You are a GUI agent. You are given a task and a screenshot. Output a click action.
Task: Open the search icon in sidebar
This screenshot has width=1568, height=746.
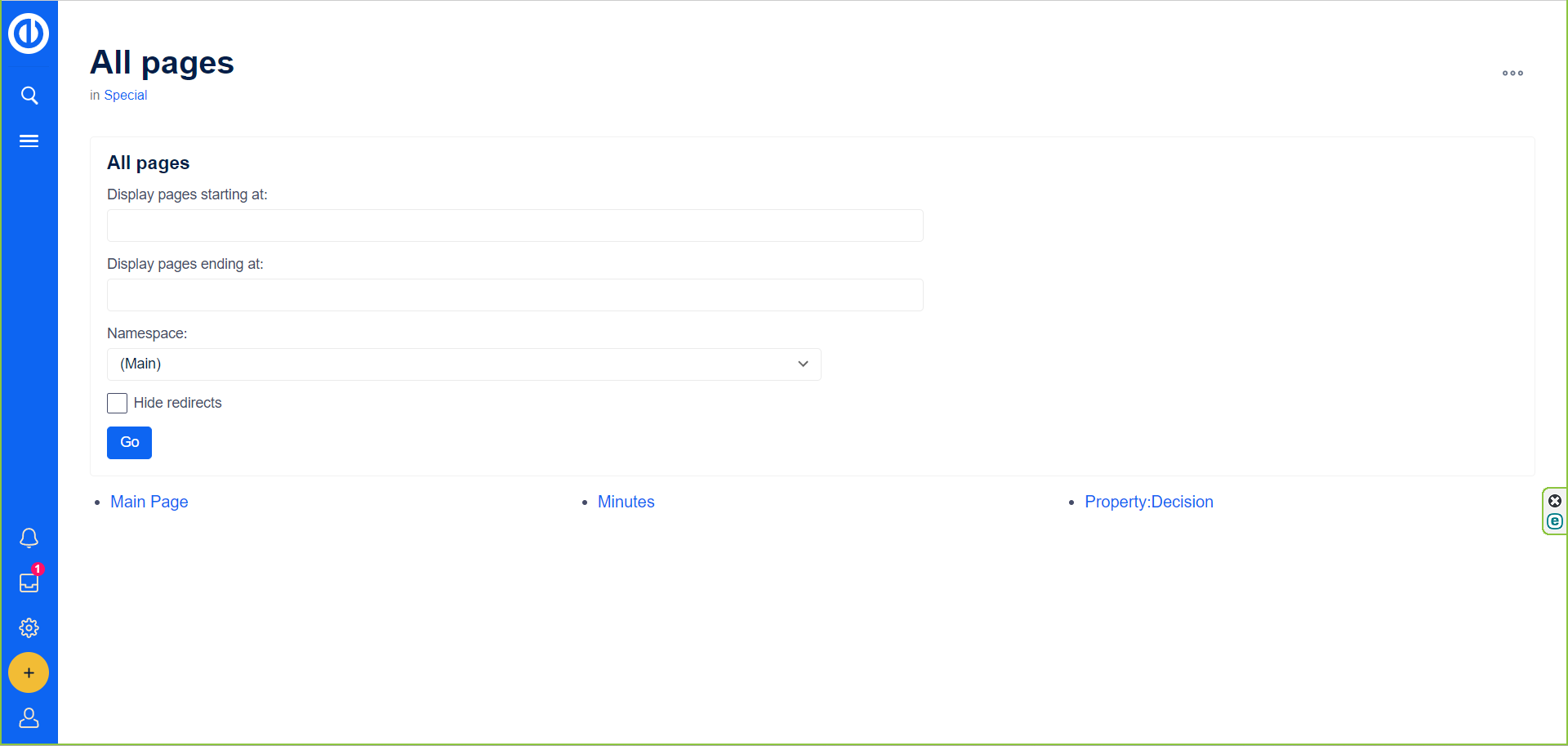click(x=29, y=96)
